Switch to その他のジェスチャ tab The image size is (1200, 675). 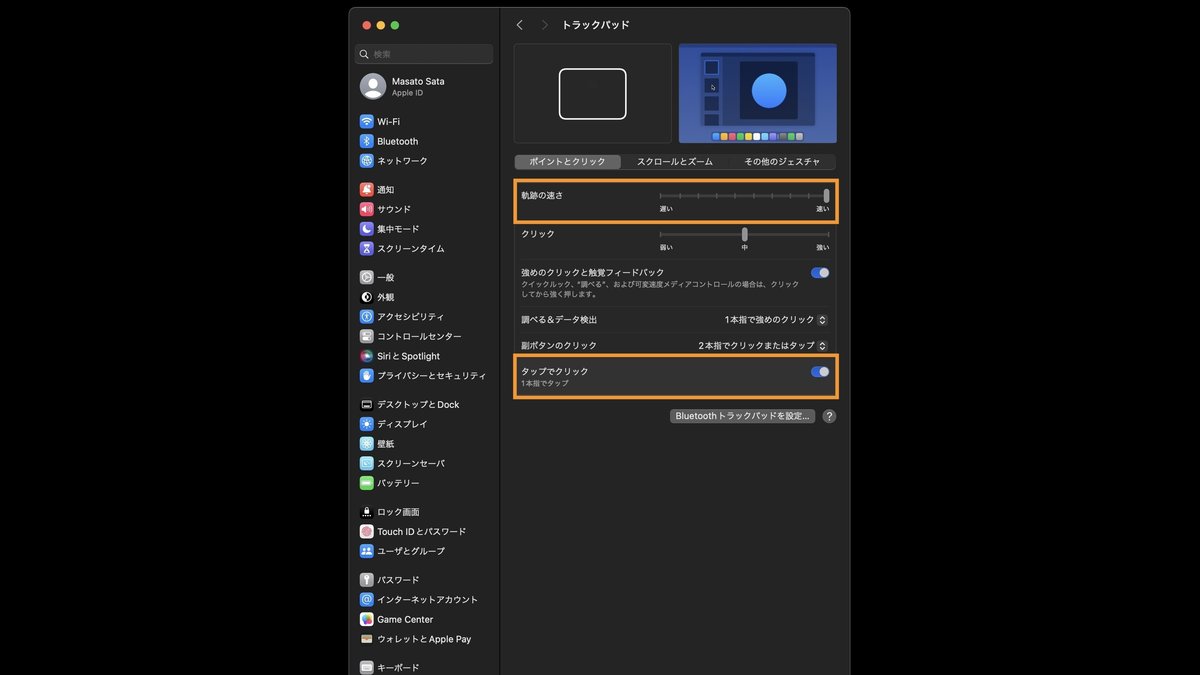782,162
